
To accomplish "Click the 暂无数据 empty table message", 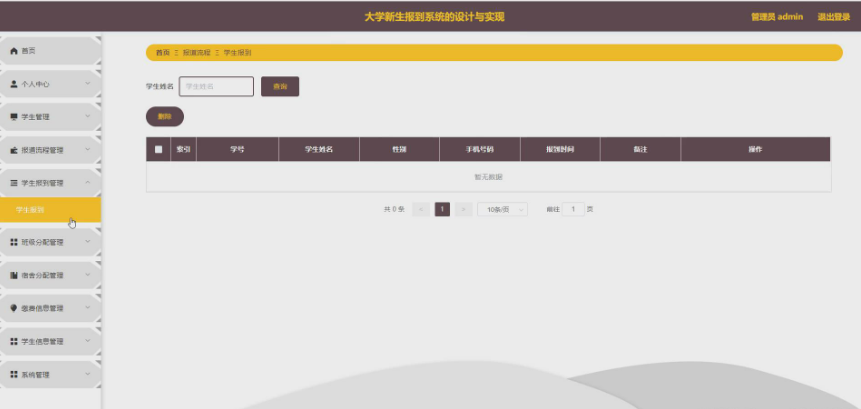I will pos(488,177).
